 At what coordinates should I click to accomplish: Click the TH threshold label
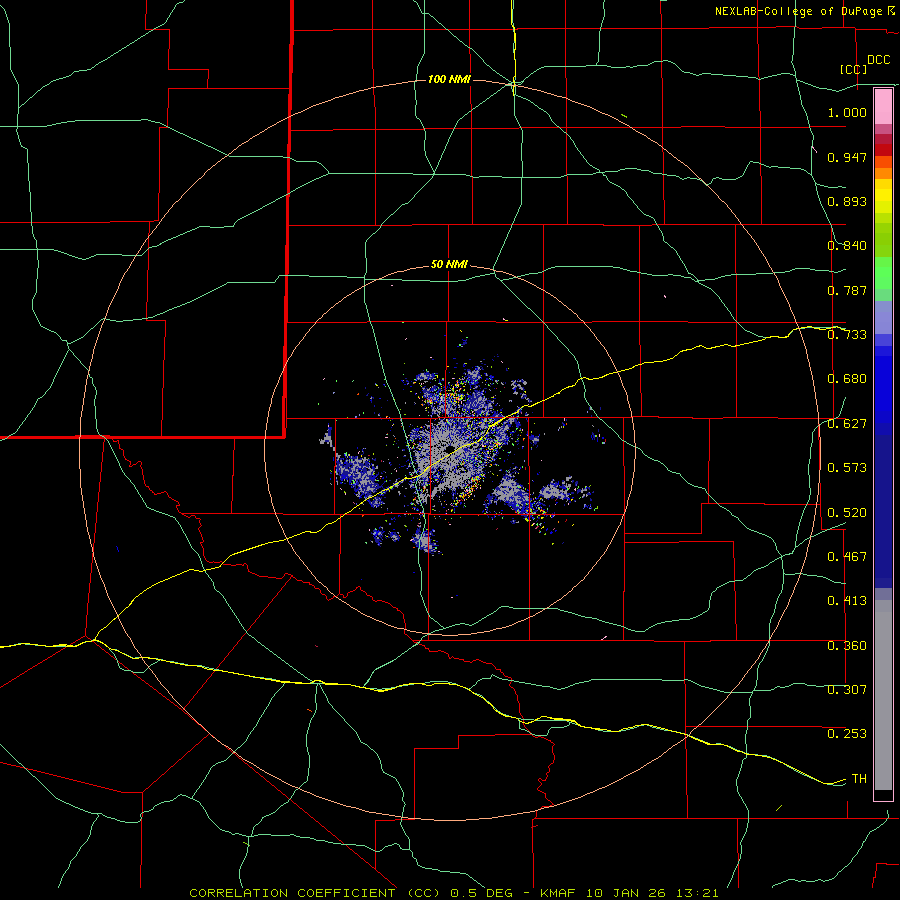(x=859, y=779)
